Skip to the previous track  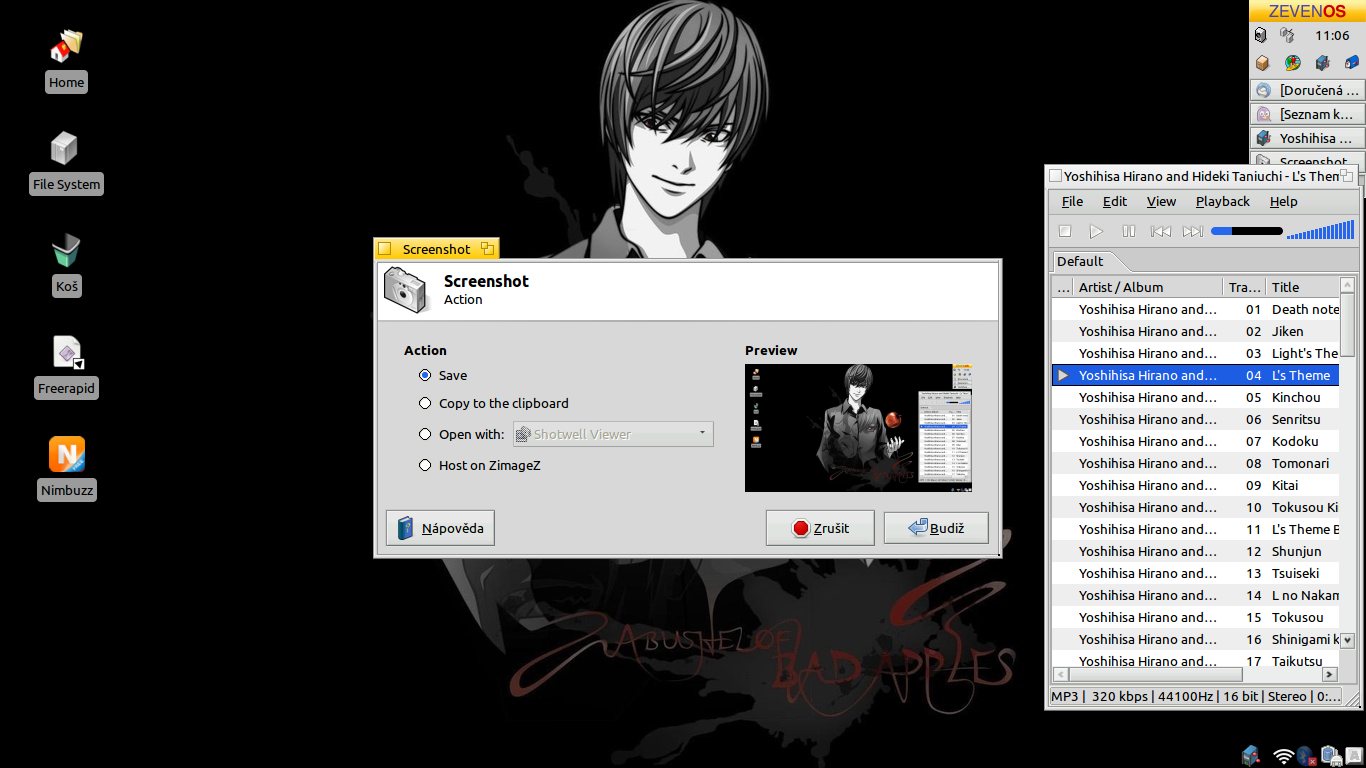[x=1160, y=231]
